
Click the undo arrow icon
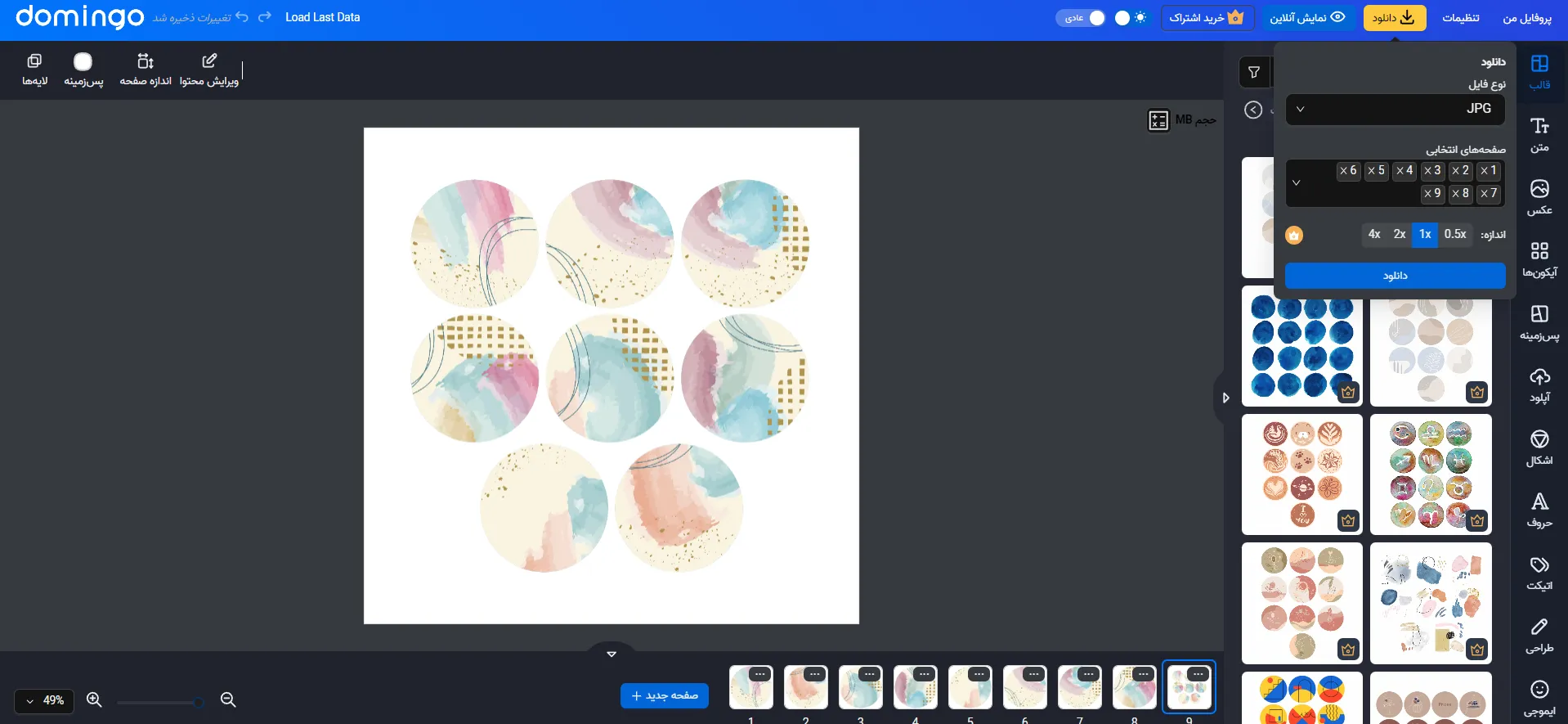(x=242, y=17)
